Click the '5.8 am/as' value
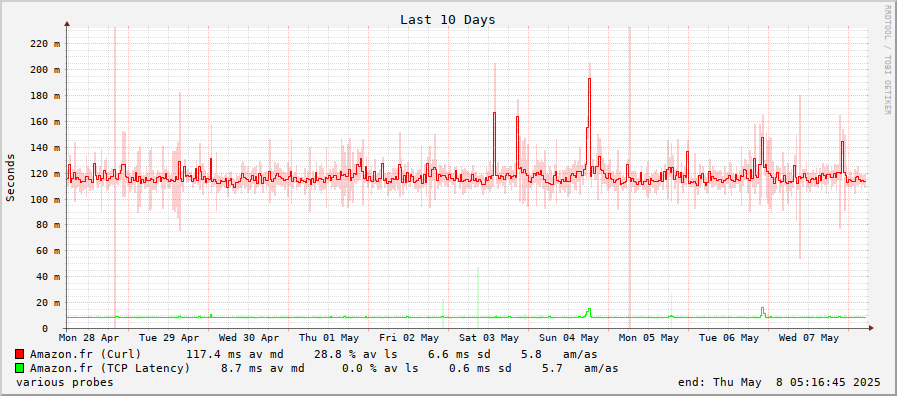This screenshot has height=396, width=897. tap(559, 354)
